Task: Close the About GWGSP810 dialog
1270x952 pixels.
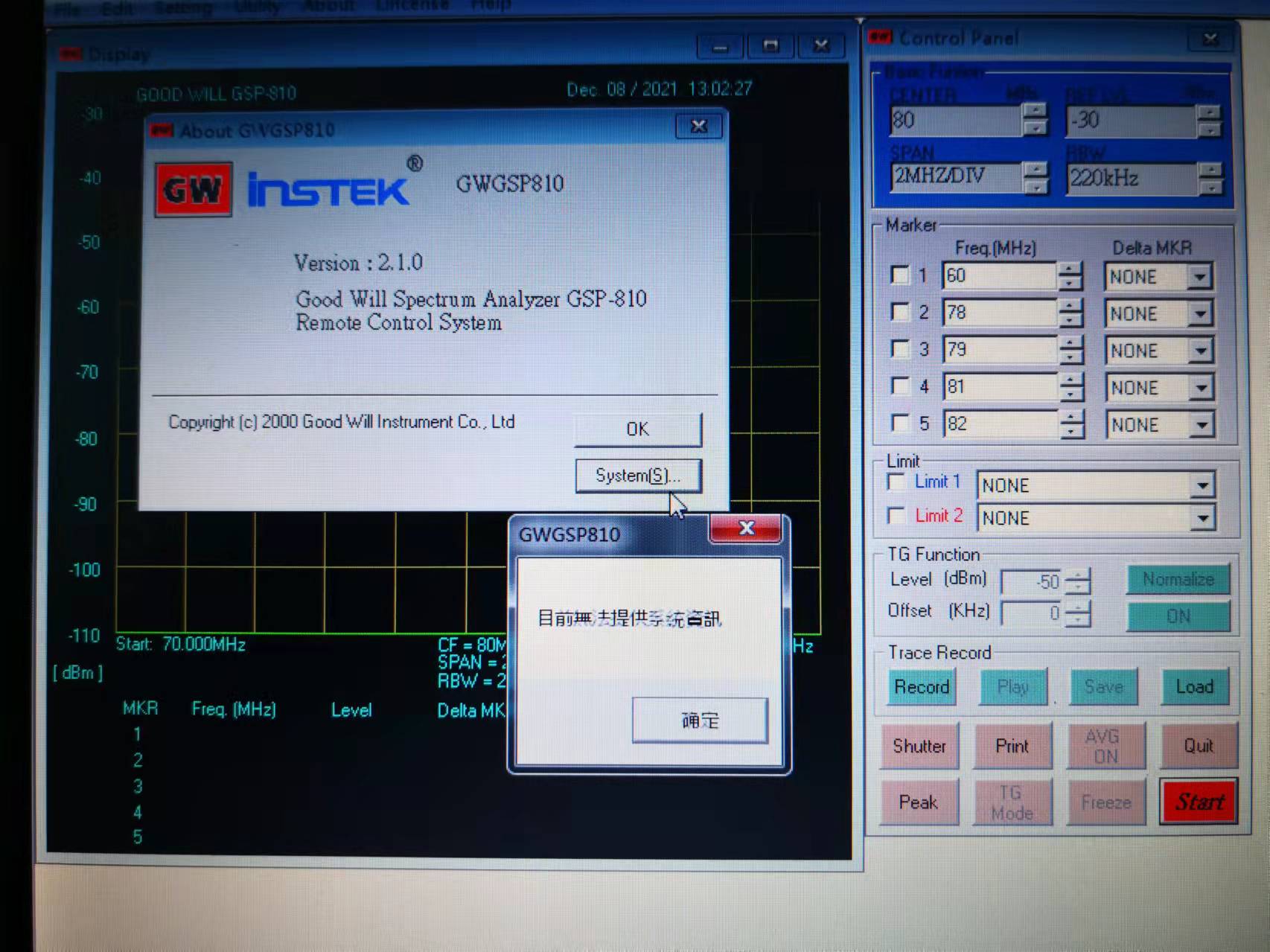Action: click(698, 127)
